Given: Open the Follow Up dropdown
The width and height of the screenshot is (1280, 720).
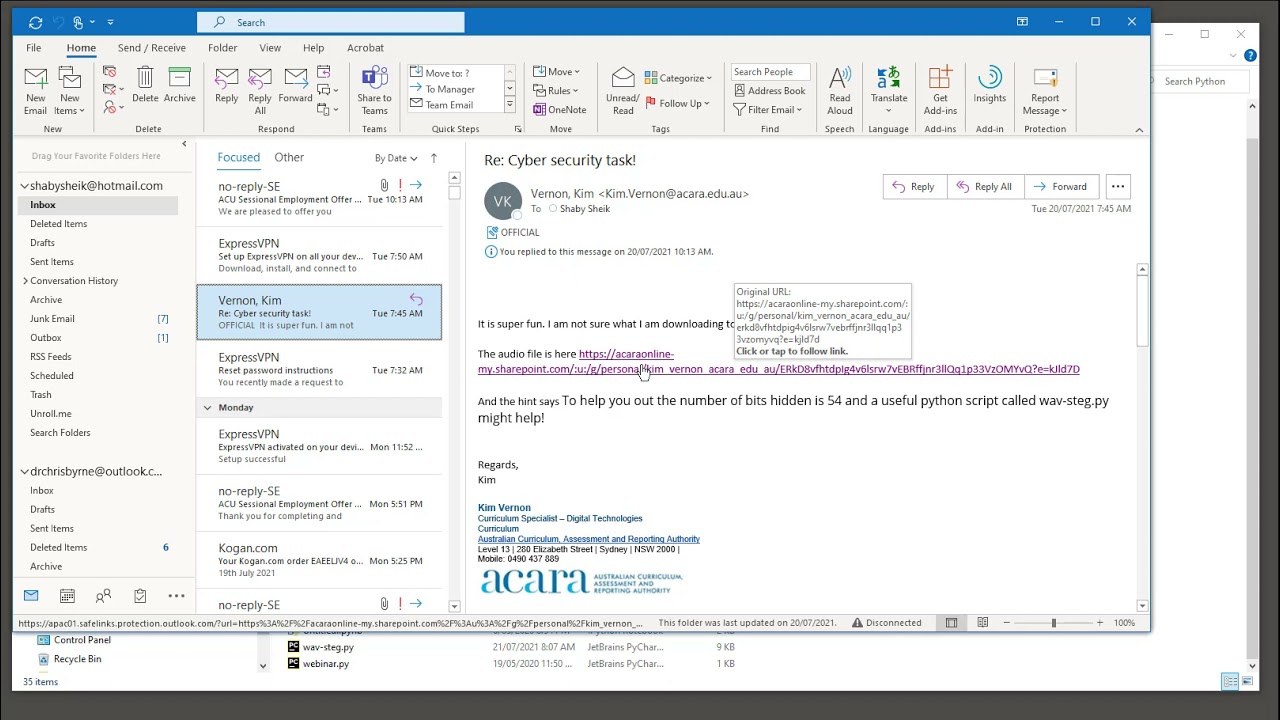Looking at the screenshot, I should [677, 103].
